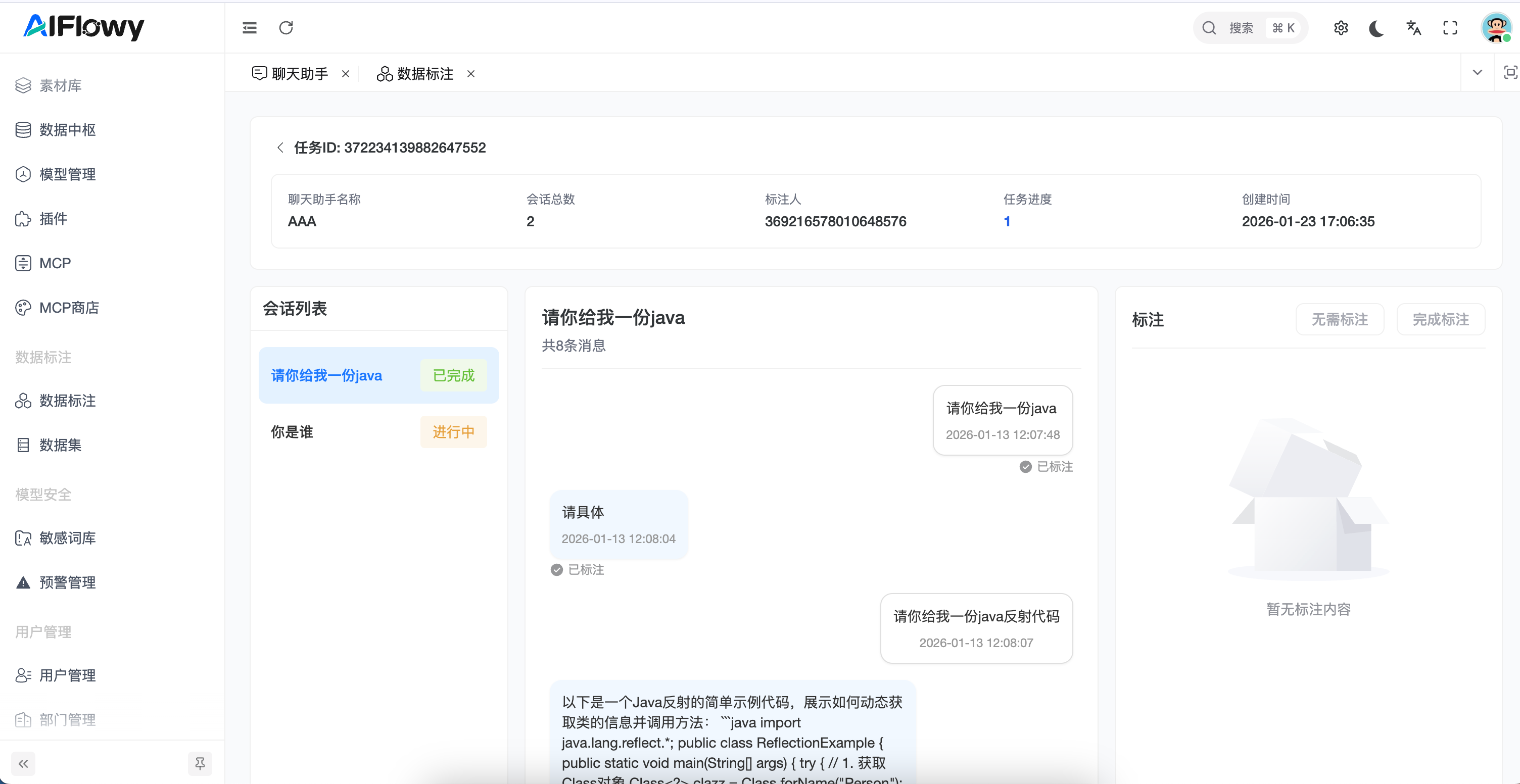The height and width of the screenshot is (784, 1520).
Task: Click the 无需标注 button
Action: (x=1340, y=320)
